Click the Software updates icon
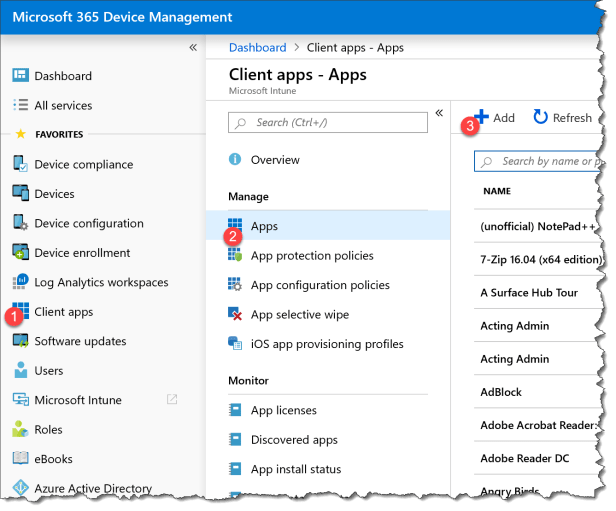 click(20, 341)
